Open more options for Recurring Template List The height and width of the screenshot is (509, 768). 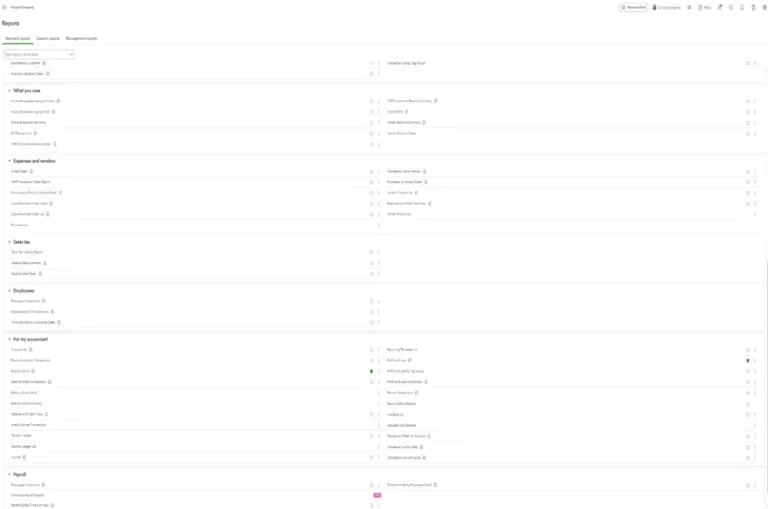[x=755, y=350]
